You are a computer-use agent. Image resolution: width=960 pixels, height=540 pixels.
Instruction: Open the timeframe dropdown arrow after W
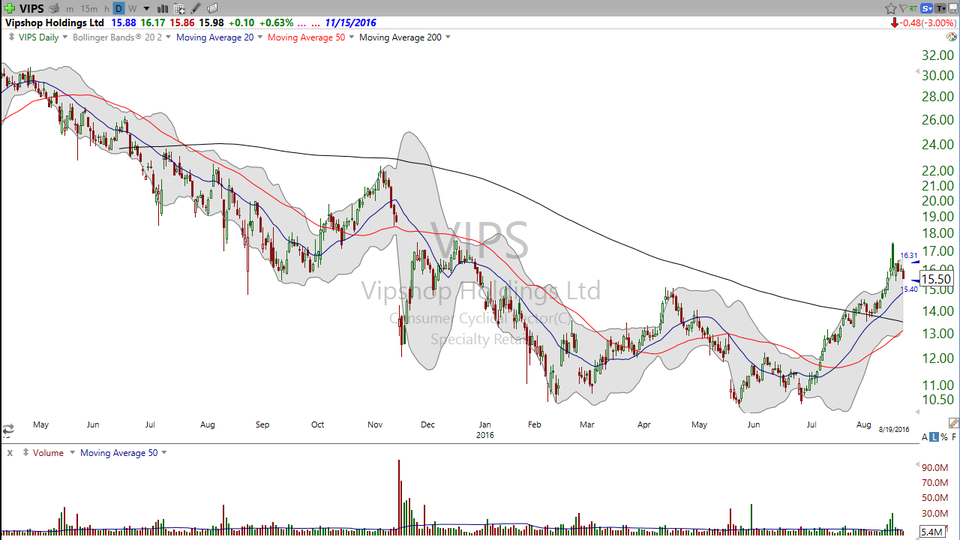[146, 9]
